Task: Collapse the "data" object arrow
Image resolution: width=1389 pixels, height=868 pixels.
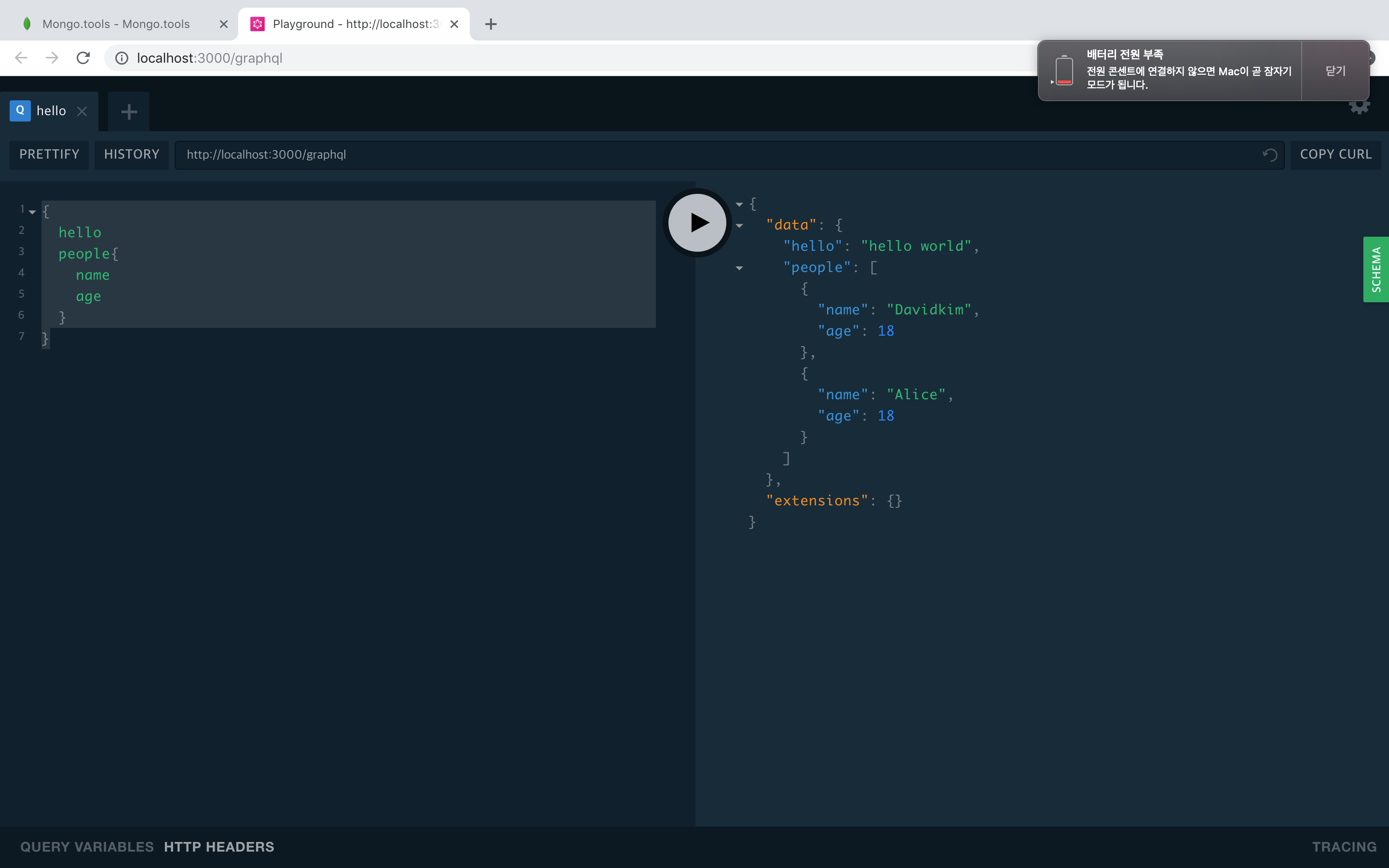Action: pyautogui.click(x=739, y=226)
